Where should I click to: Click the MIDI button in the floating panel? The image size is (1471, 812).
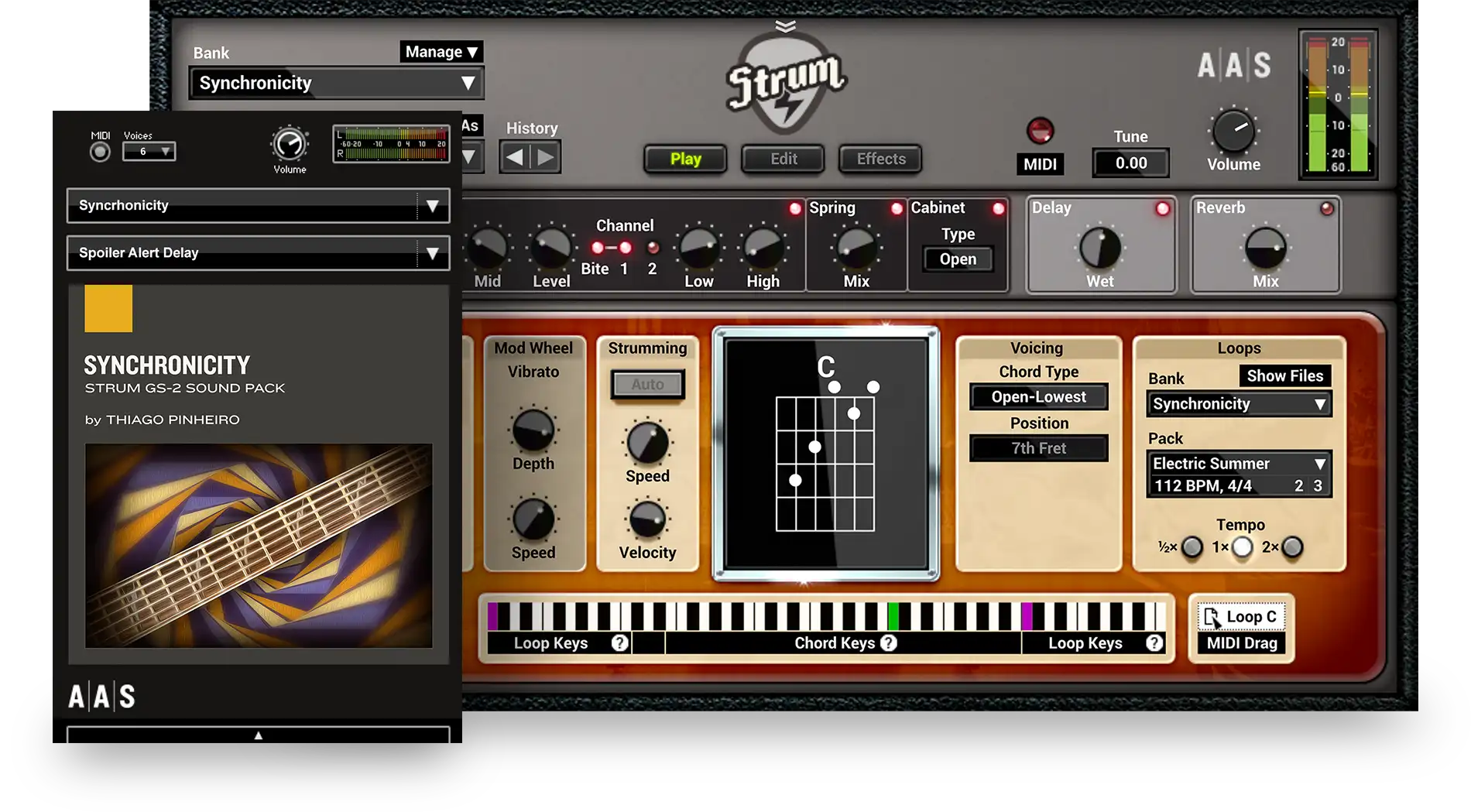tap(99, 153)
